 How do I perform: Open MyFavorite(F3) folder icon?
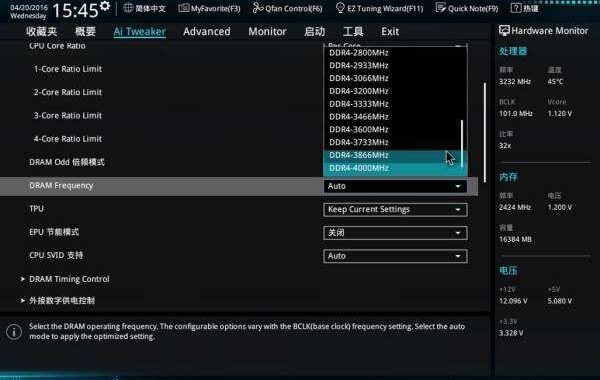pyautogui.click(x=184, y=8)
